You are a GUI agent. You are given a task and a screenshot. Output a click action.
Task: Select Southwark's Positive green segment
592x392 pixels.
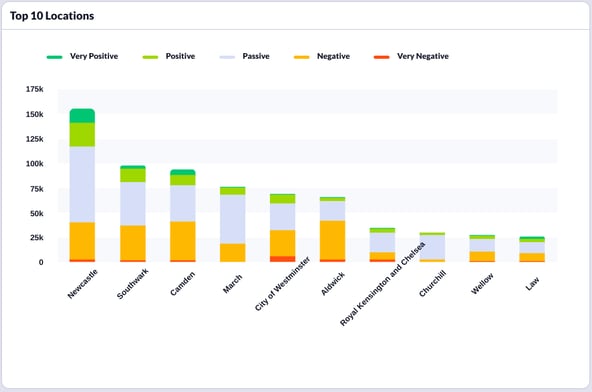pos(133,175)
